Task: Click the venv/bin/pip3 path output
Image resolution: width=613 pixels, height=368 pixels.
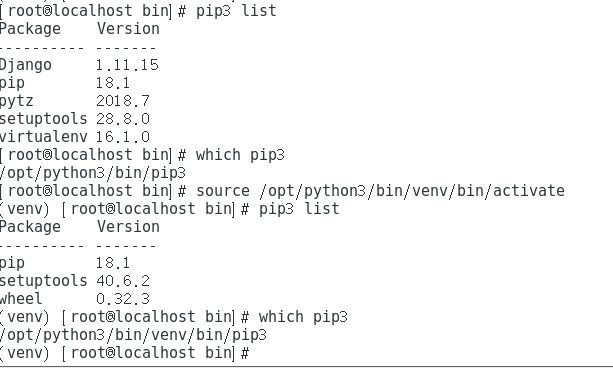Action: (133, 335)
